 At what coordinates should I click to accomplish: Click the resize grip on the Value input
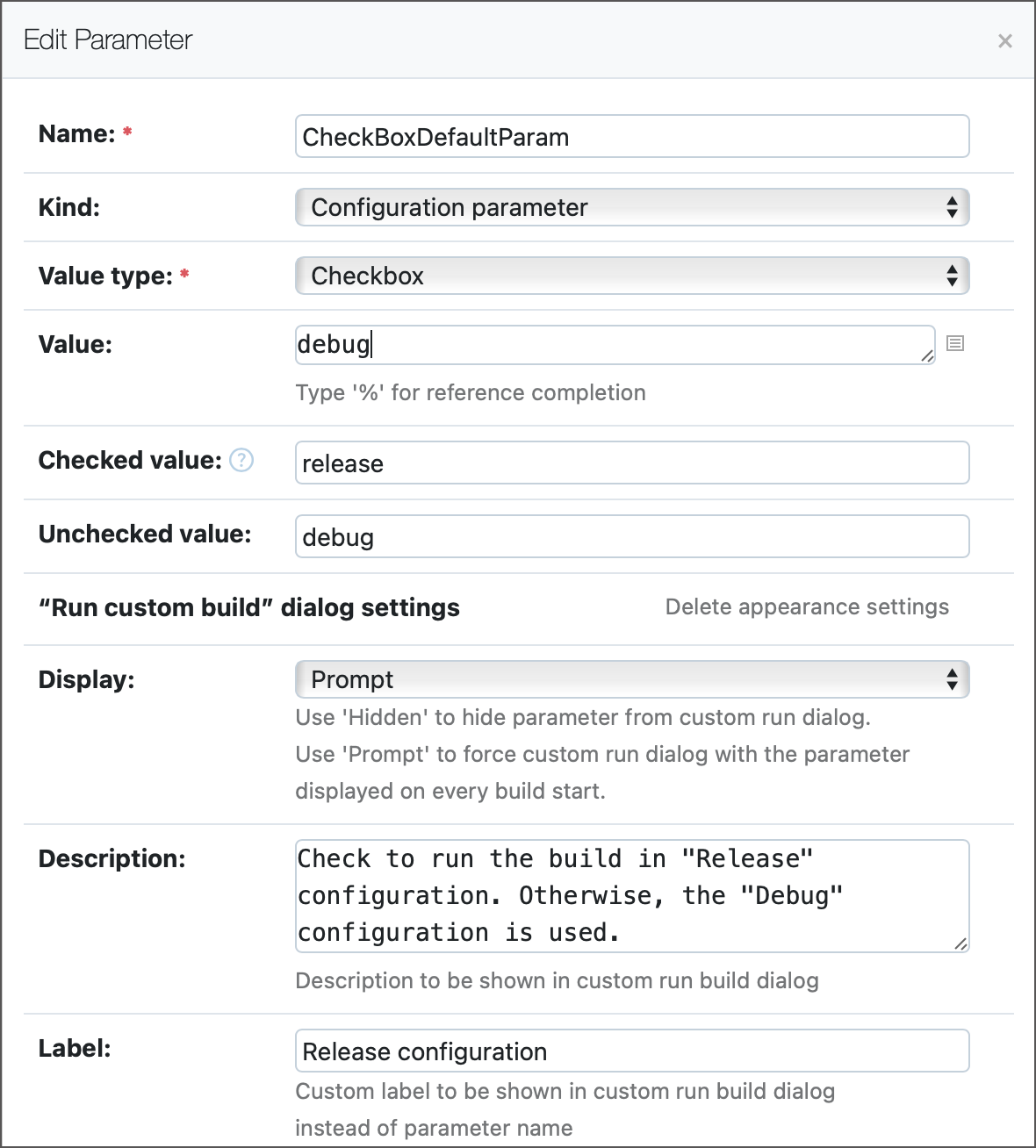tap(927, 356)
